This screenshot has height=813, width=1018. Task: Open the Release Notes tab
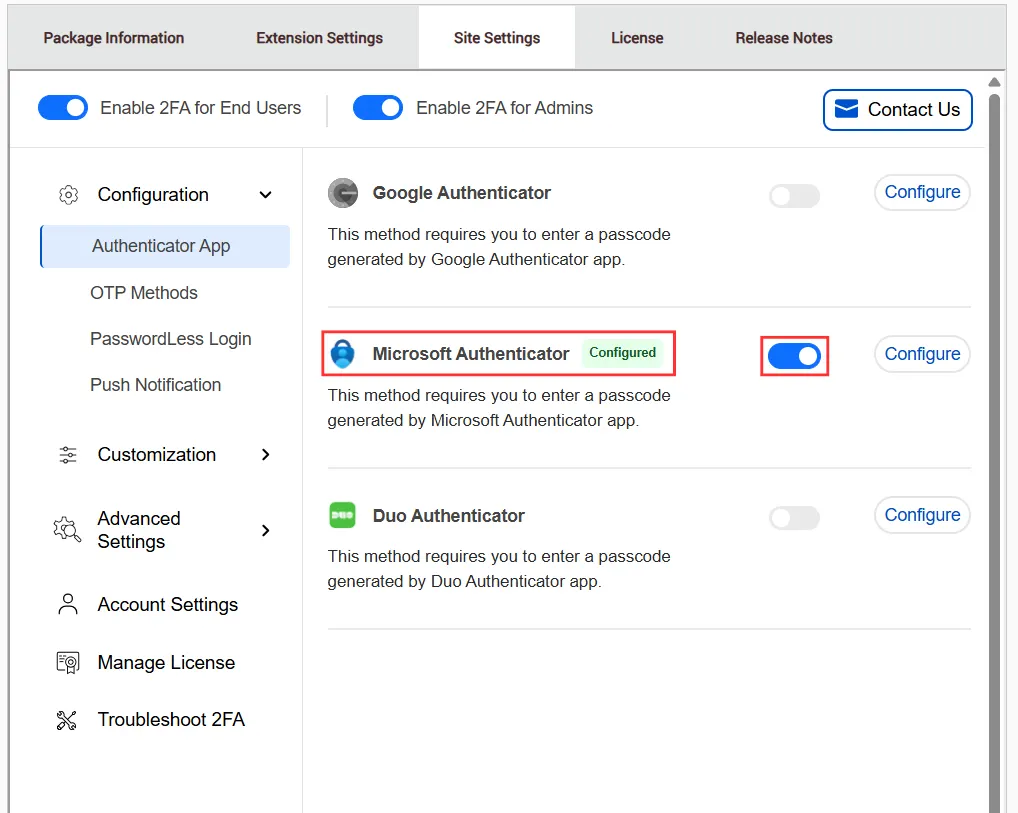point(783,37)
